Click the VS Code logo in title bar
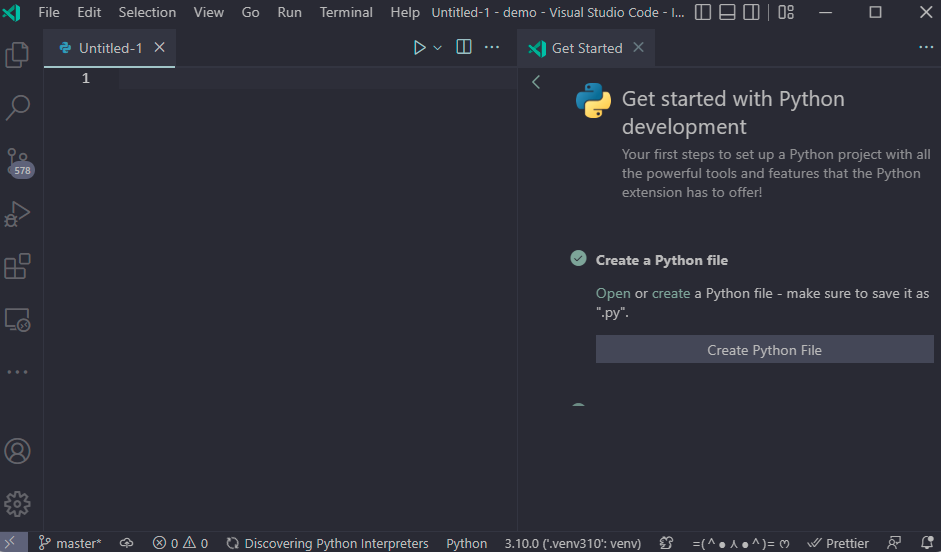 point(11,12)
